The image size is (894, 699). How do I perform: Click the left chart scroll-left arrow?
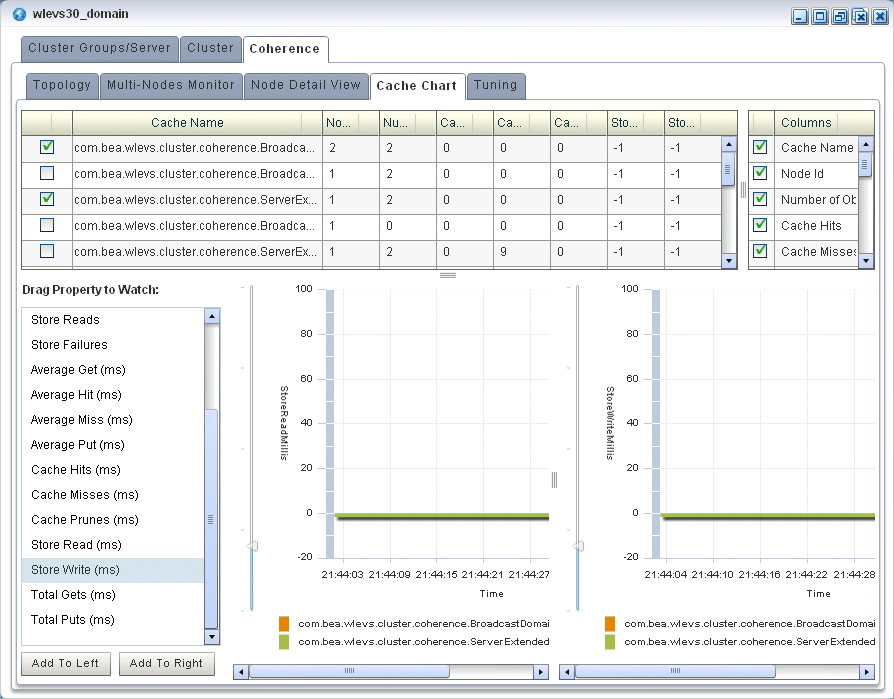pos(241,672)
